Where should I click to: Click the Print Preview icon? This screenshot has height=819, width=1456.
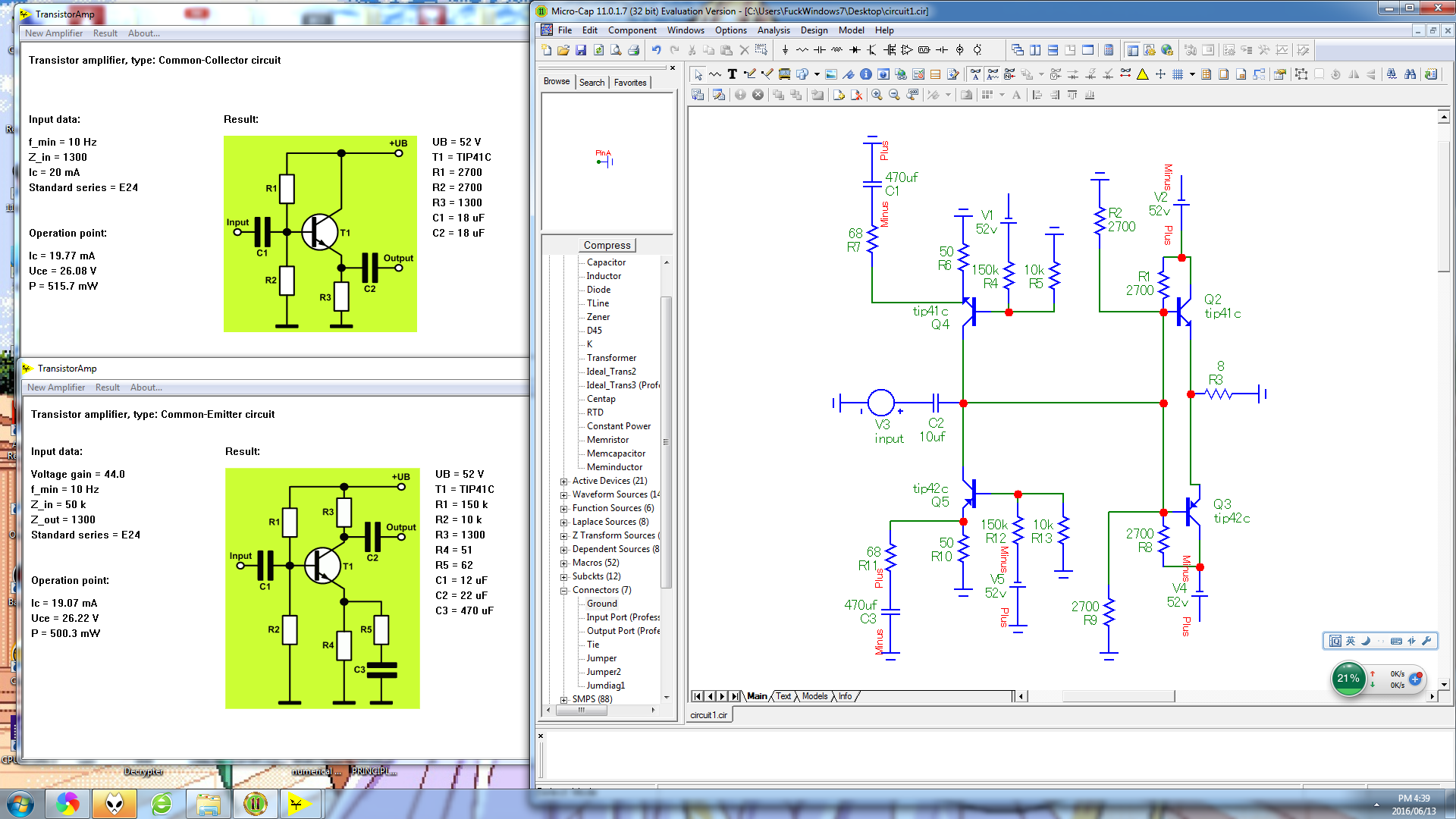(616, 50)
